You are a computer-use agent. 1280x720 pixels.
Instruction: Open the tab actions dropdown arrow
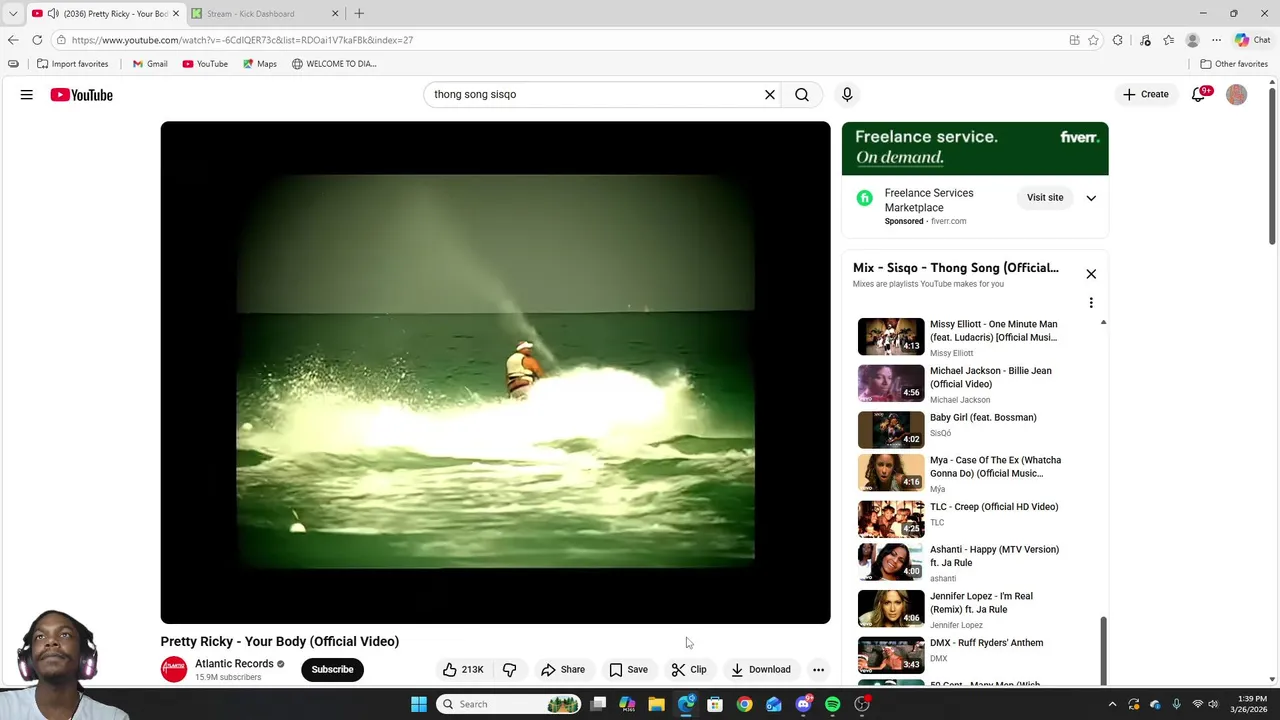pos(13,14)
